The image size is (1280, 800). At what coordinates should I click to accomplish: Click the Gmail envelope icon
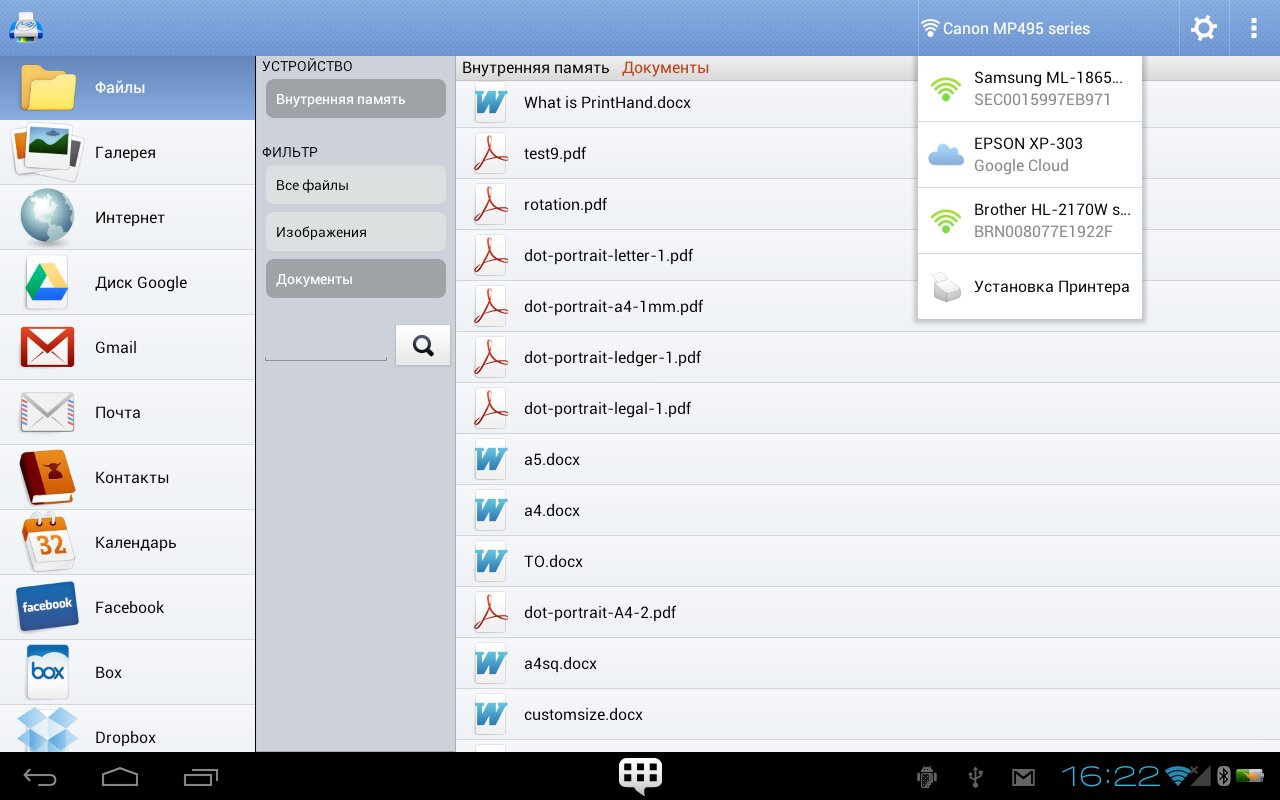pos(47,347)
